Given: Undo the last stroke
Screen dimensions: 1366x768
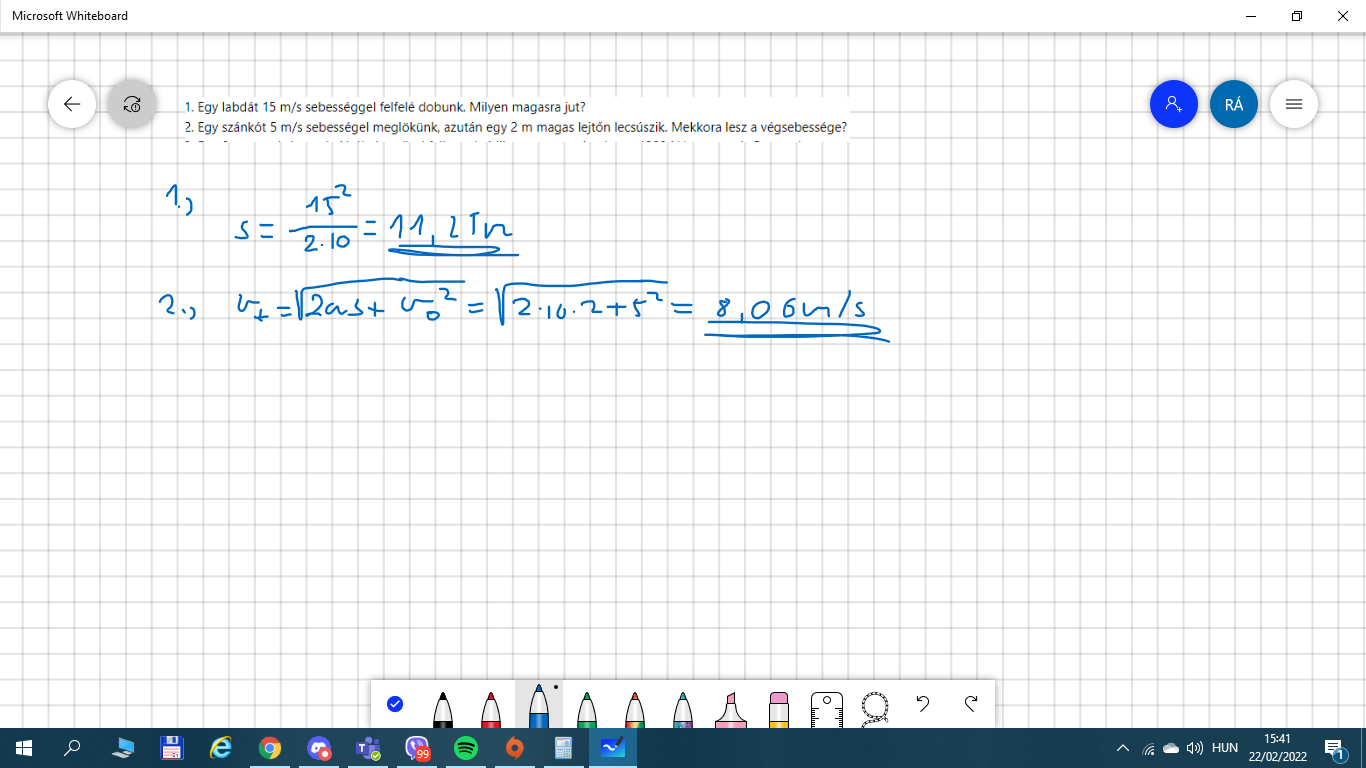Looking at the screenshot, I should (923, 704).
